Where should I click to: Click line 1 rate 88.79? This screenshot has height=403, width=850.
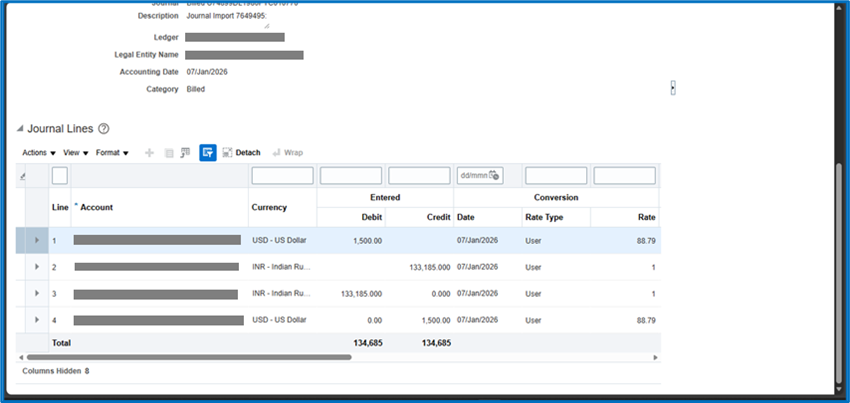click(x=646, y=241)
